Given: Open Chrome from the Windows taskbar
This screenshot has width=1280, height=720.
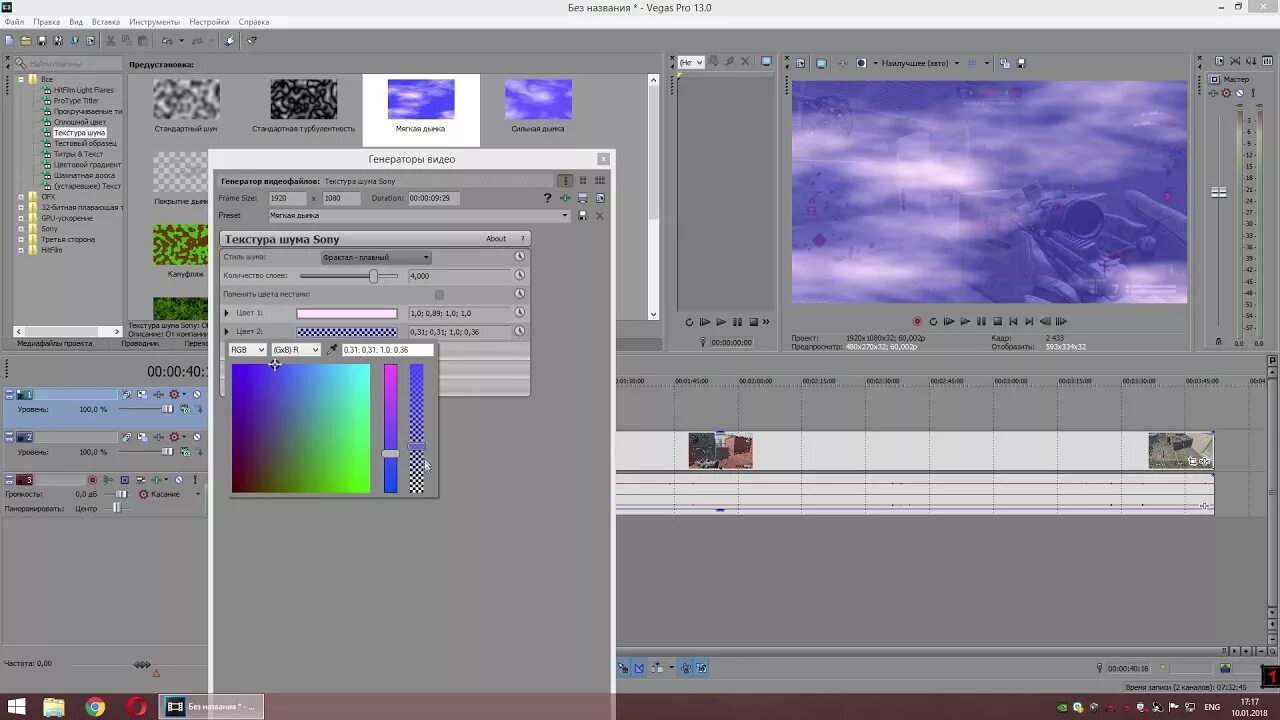Looking at the screenshot, I should (x=95, y=707).
